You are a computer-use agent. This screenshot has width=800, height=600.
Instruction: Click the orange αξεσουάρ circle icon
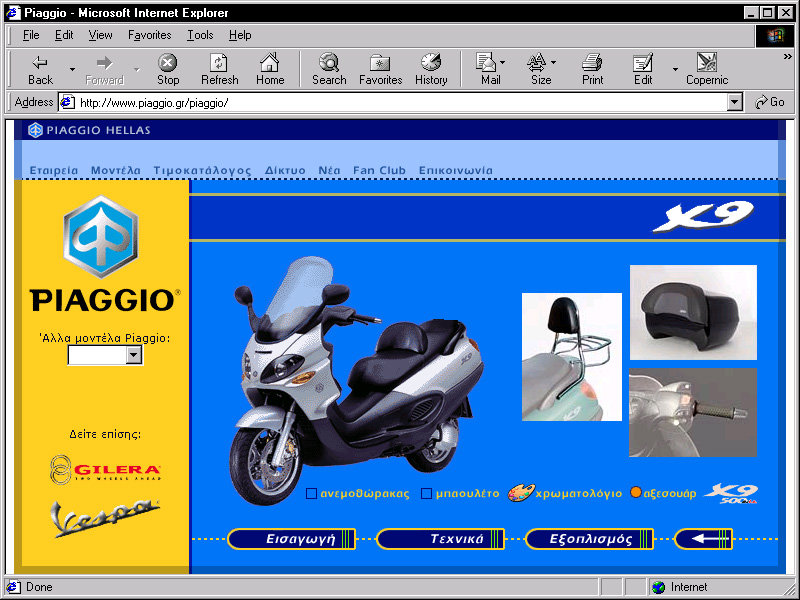coord(636,492)
